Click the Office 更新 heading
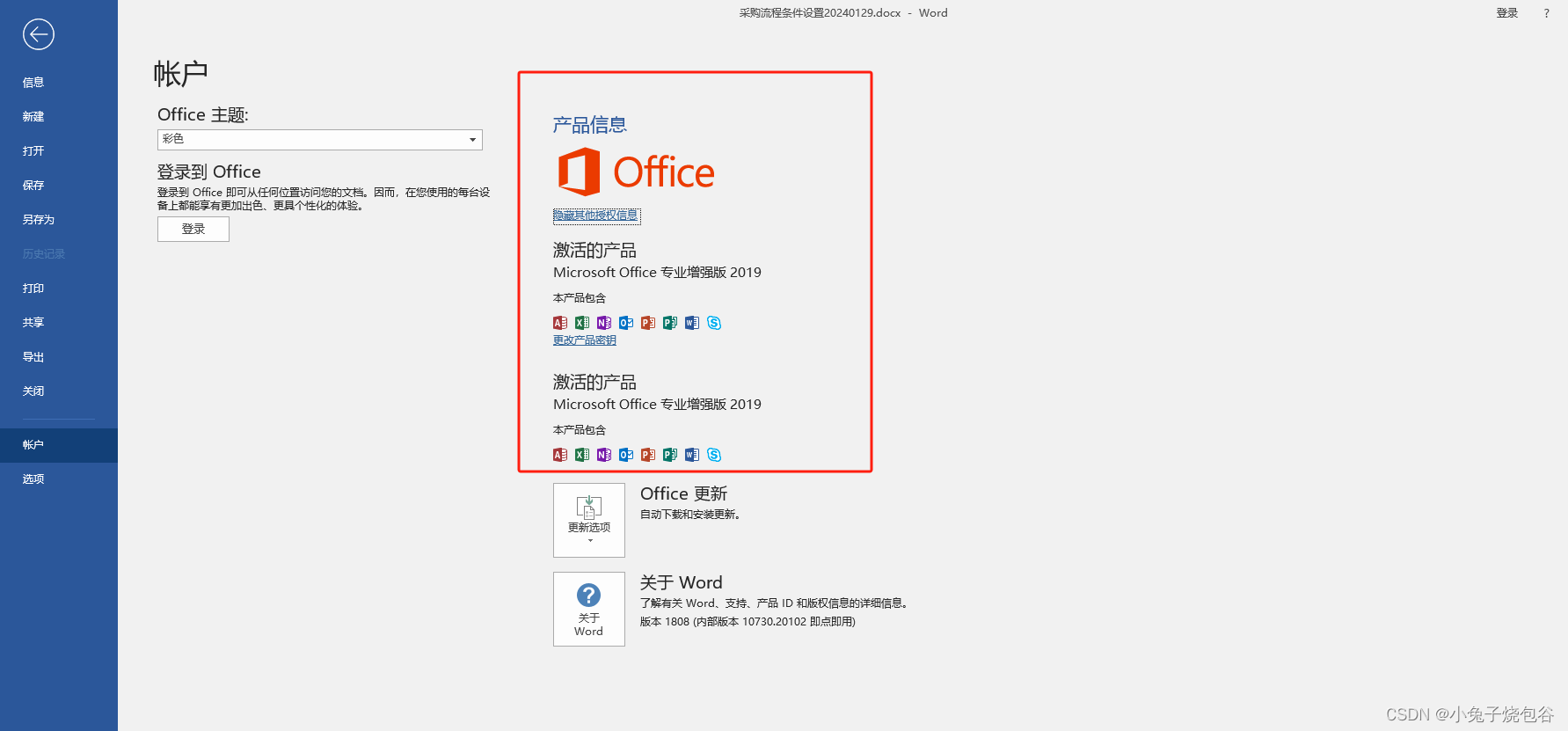The image size is (1568, 731). coord(684,493)
